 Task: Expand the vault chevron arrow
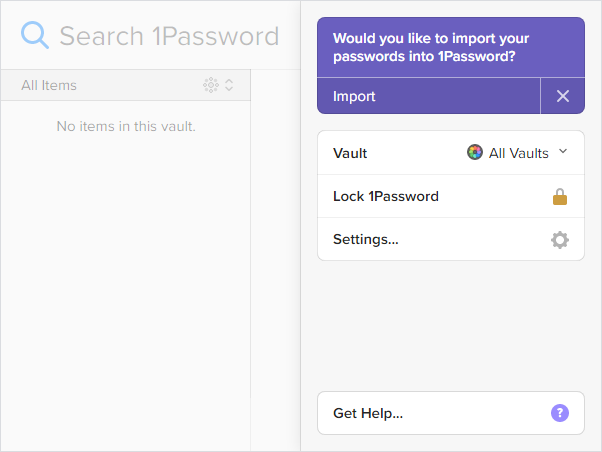click(563, 151)
